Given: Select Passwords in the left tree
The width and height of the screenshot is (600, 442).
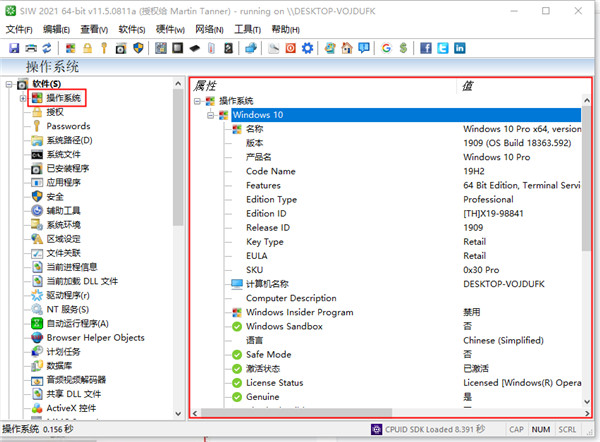Looking at the screenshot, I should point(68,126).
